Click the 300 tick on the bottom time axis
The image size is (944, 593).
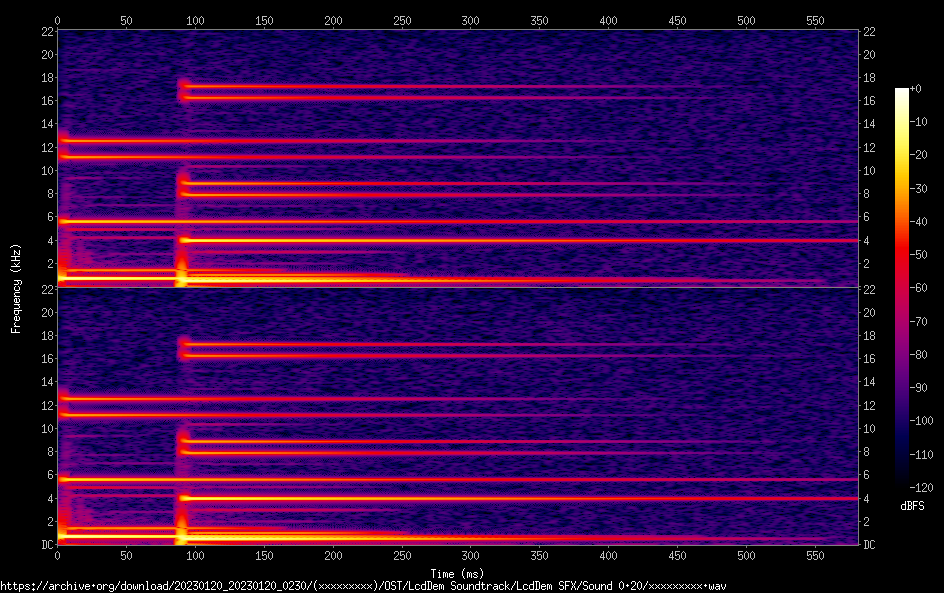click(x=471, y=555)
